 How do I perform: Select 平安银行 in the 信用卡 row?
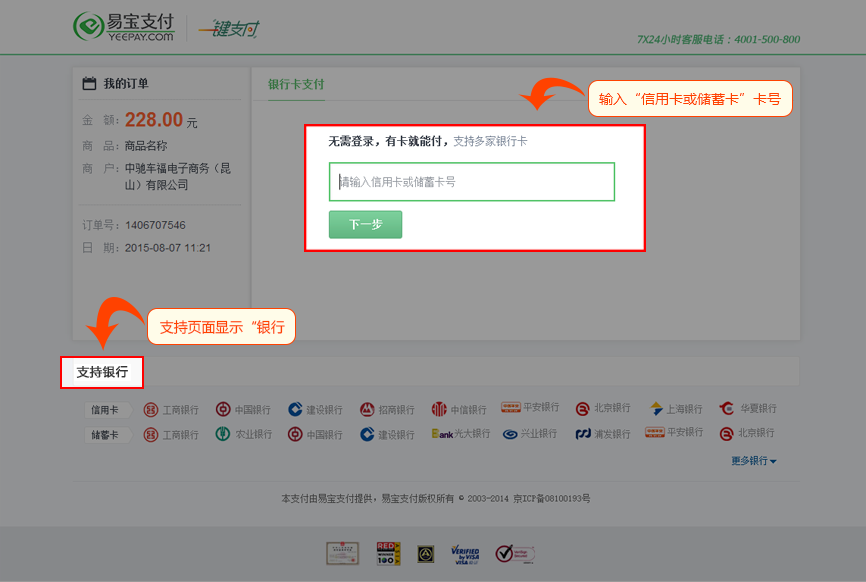coord(530,408)
